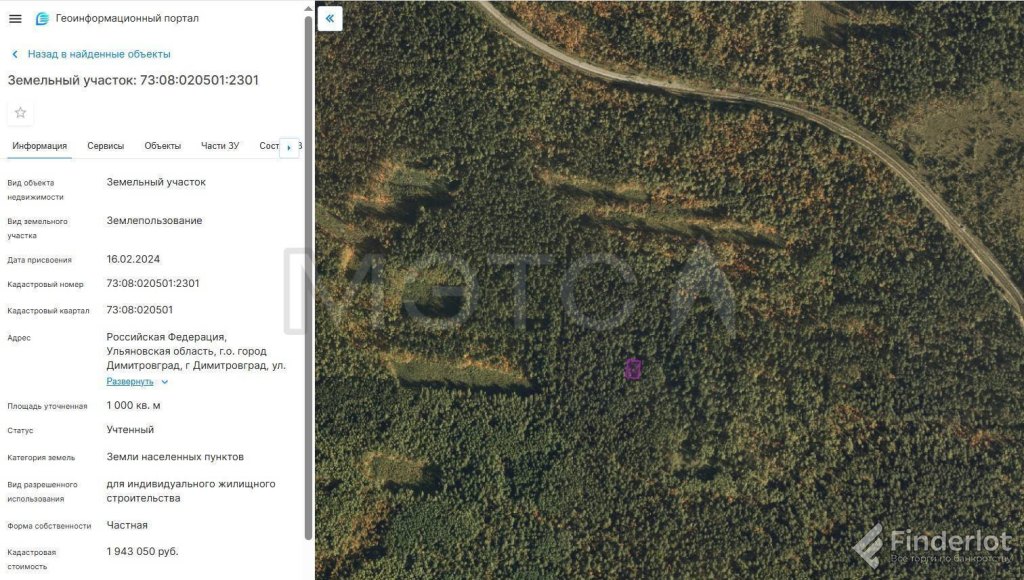This screenshot has width=1024, height=580.
Task: Click back arrow beside Назад в найденные объекты
Action: [x=15, y=54]
